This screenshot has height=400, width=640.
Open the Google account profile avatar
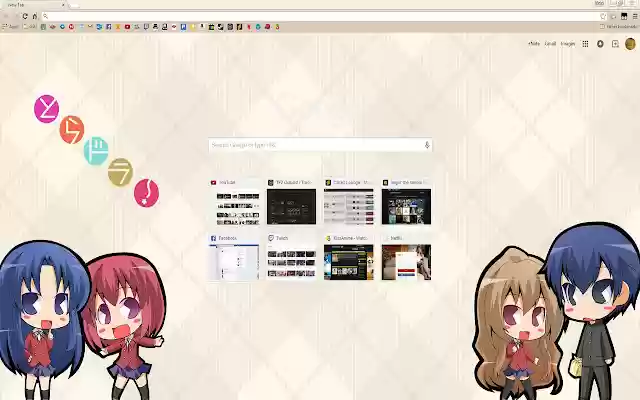point(630,44)
